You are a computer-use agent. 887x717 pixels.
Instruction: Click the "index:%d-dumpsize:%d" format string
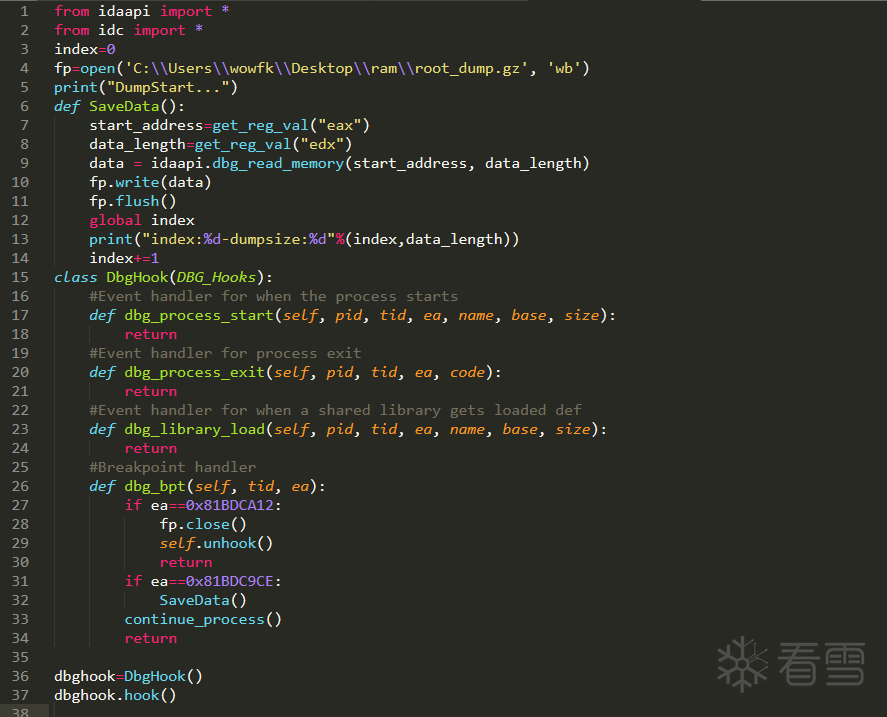coord(238,239)
